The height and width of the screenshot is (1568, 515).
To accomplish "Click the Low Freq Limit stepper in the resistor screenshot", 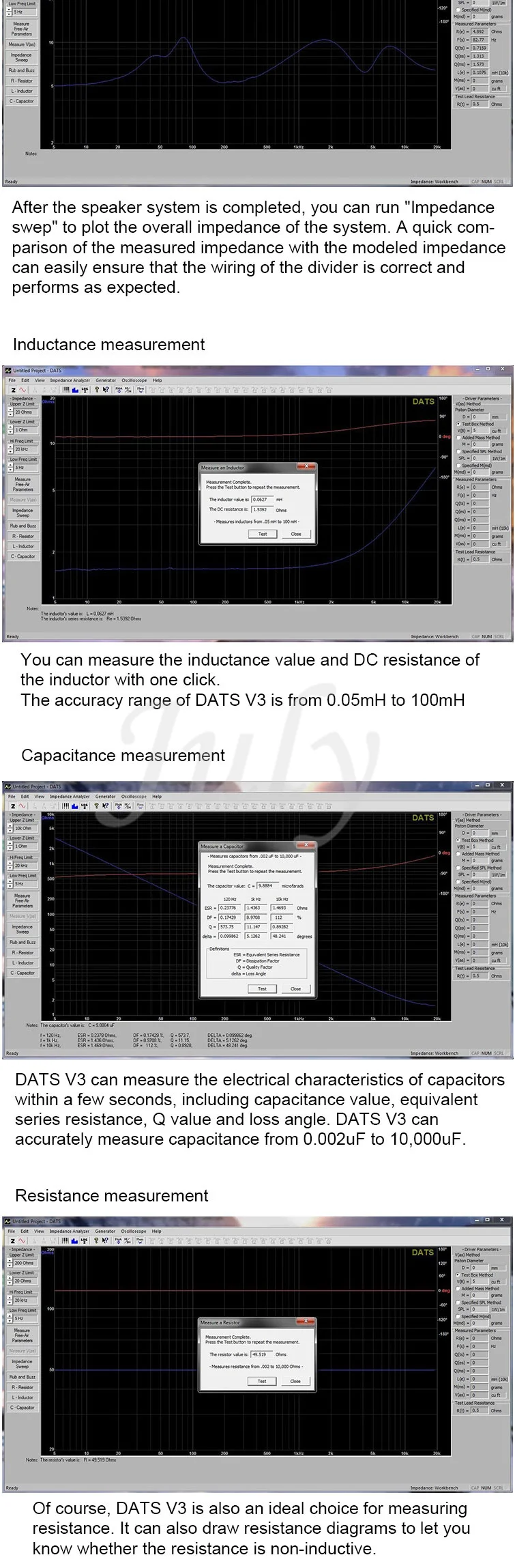I will 11,1318.
